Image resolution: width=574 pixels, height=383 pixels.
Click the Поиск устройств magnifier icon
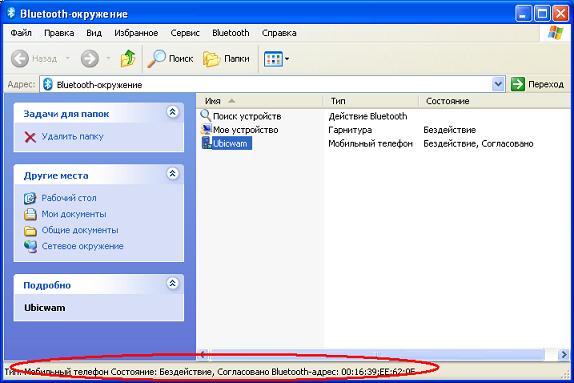click(206, 116)
